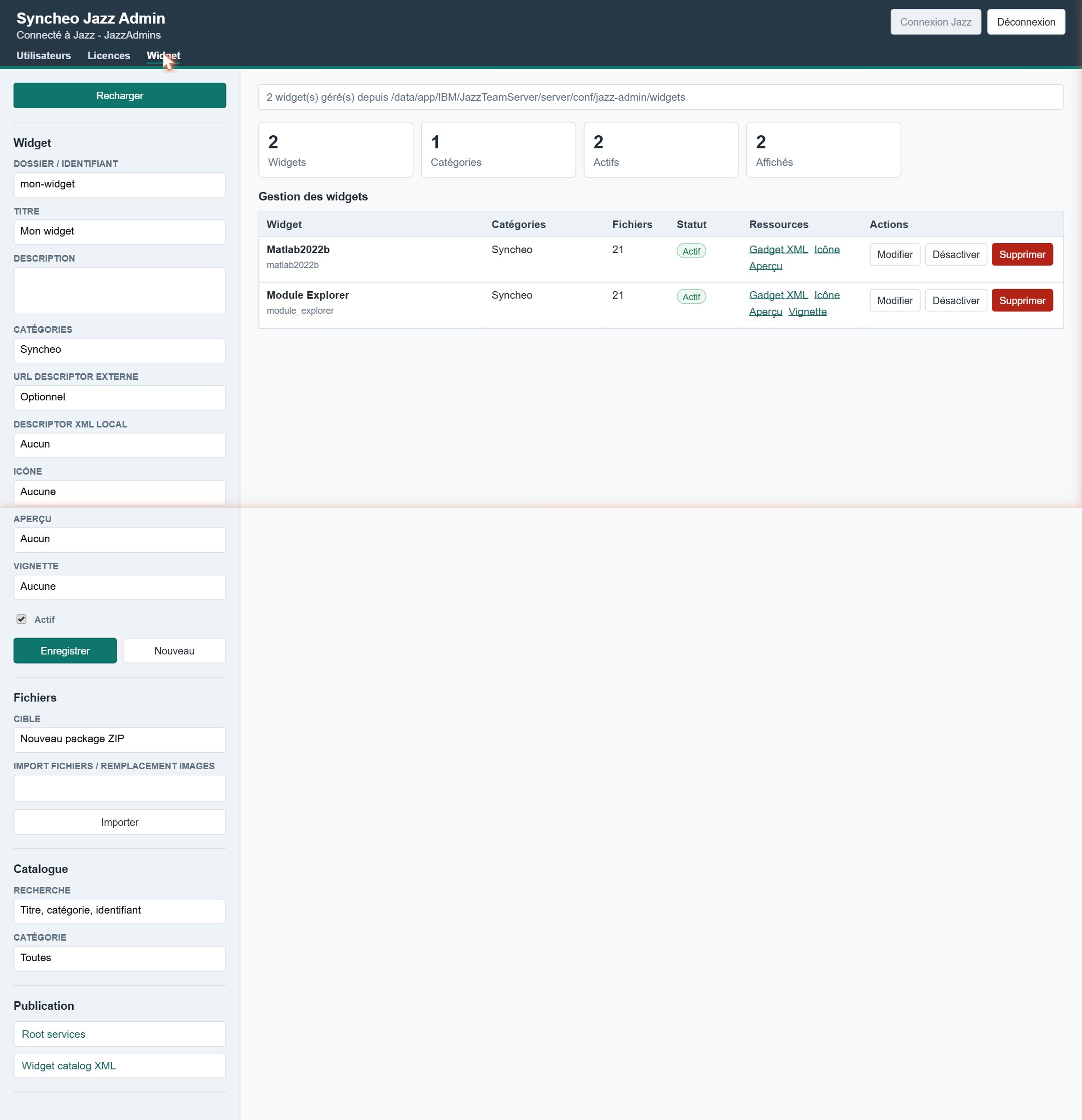Image resolution: width=1082 pixels, height=1120 pixels.
Task: Click the Importer button
Action: pyautogui.click(x=119, y=822)
